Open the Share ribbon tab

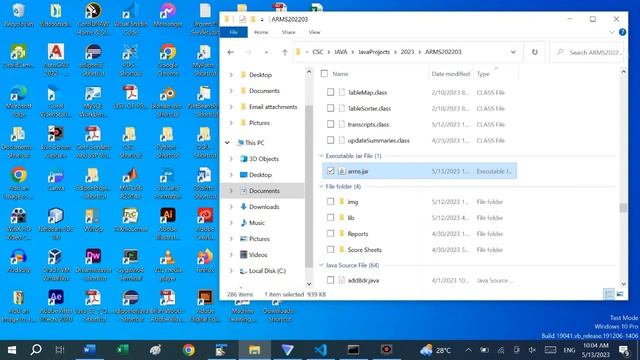[x=289, y=32]
